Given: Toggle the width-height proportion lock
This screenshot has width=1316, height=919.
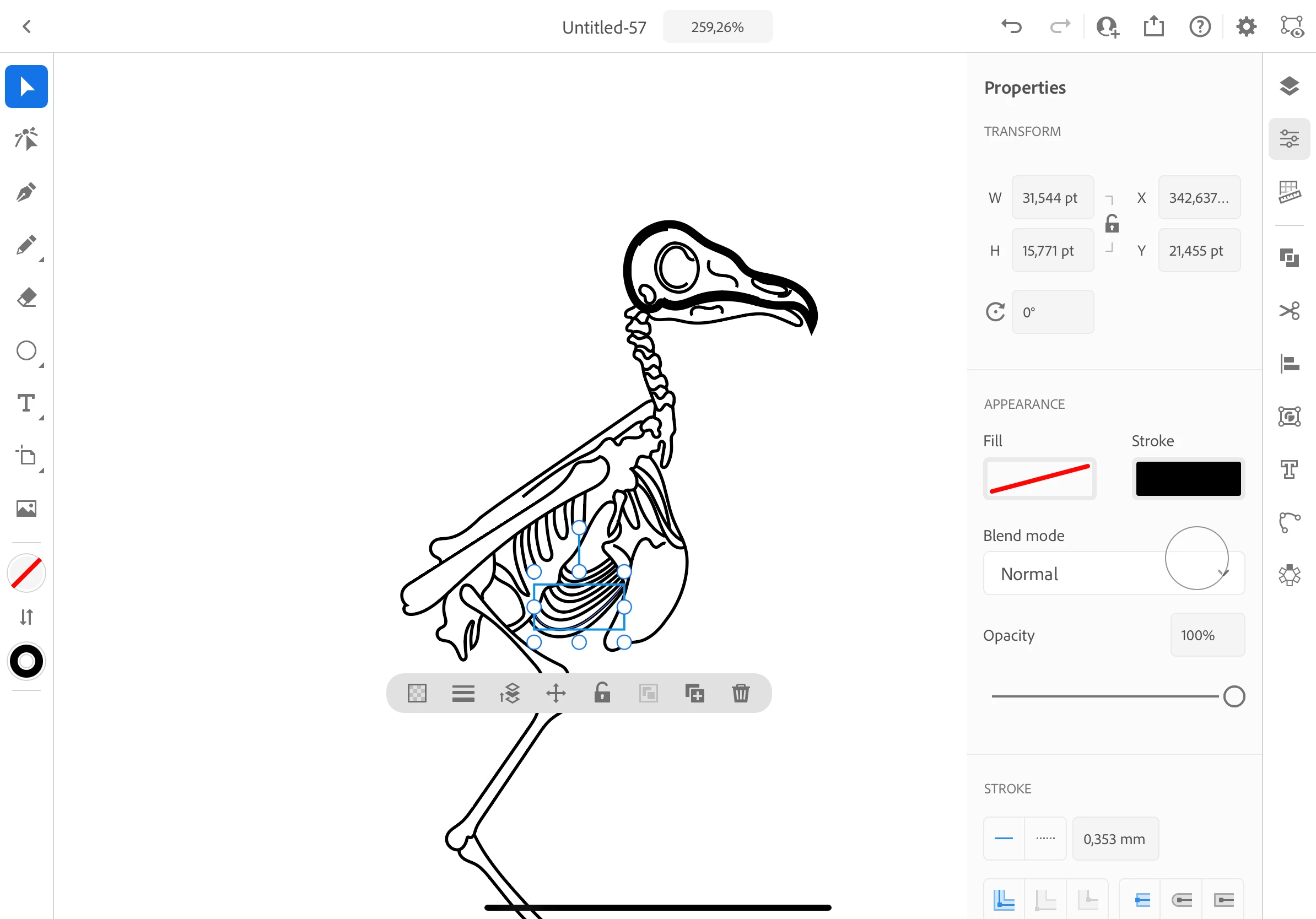Looking at the screenshot, I should tap(1112, 224).
